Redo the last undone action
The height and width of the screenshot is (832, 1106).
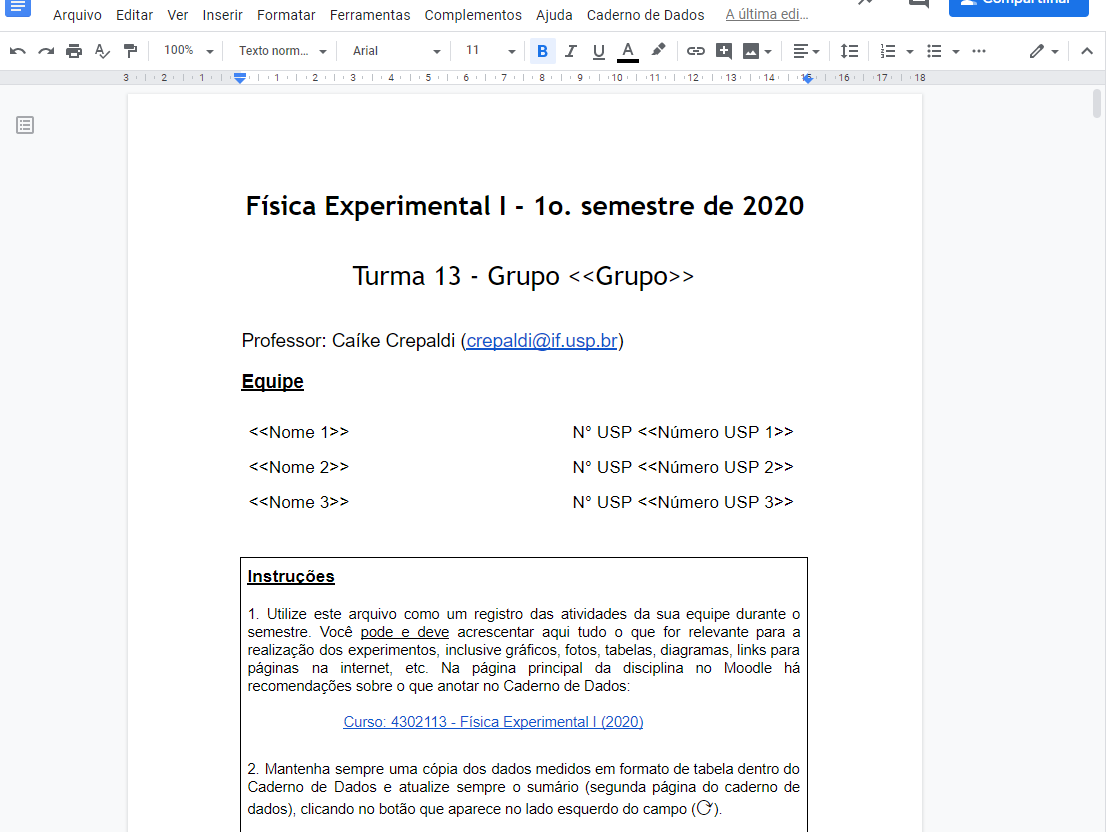tap(46, 51)
